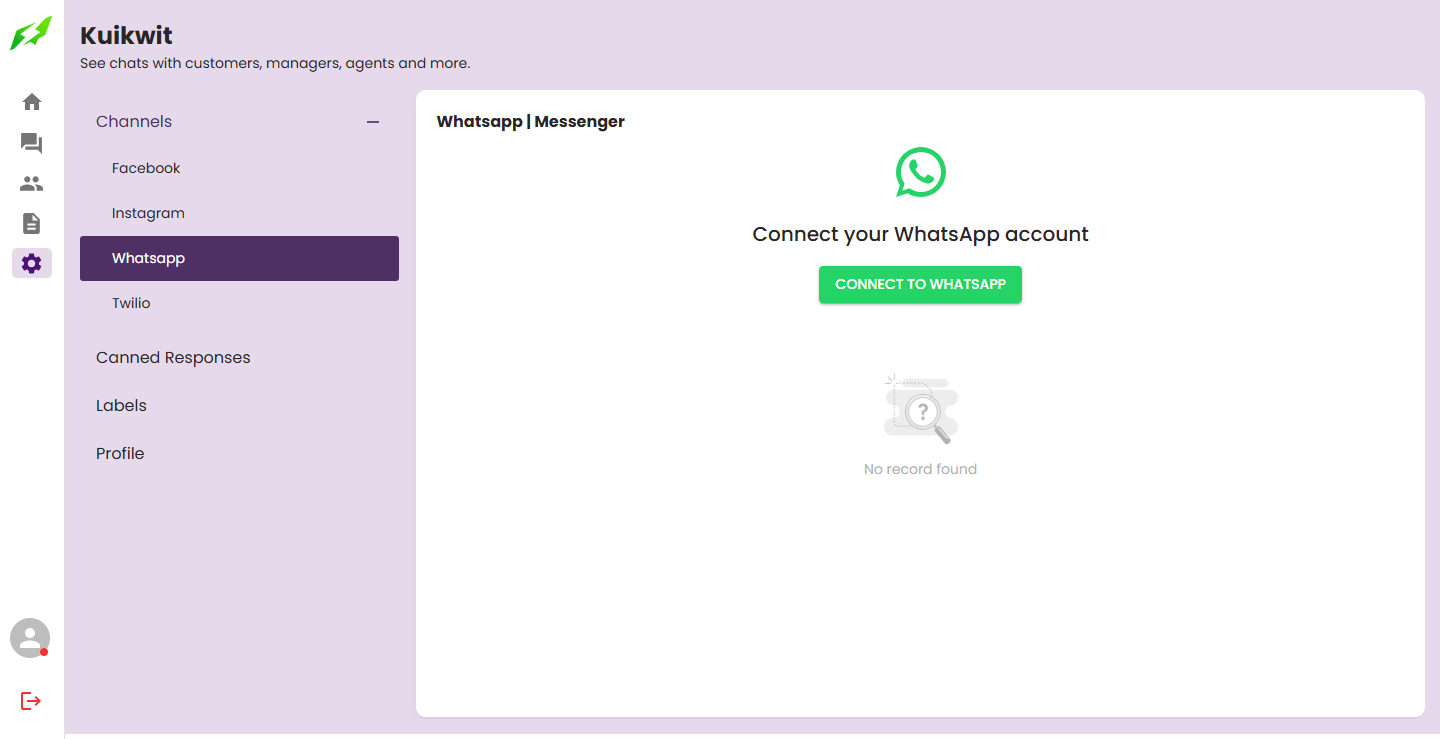Click the 'Whatsapp | Messenger' heading
This screenshot has width=1440, height=739.
tap(531, 122)
